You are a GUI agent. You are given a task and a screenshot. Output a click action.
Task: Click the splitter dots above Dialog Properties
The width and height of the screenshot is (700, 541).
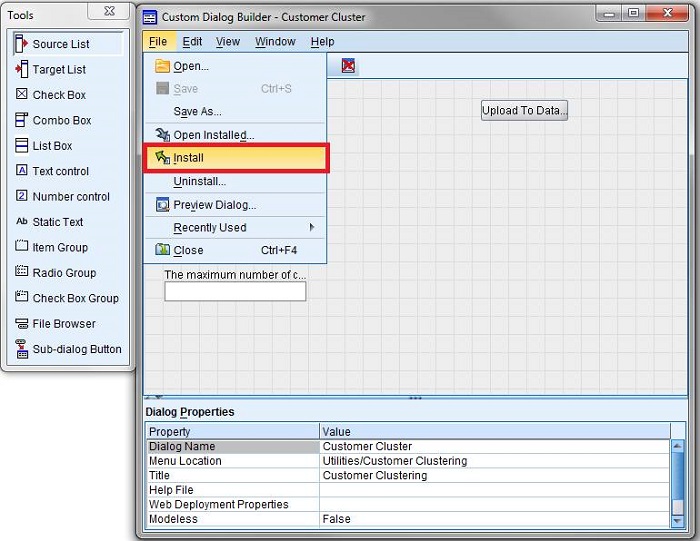click(x=415, y=397)
